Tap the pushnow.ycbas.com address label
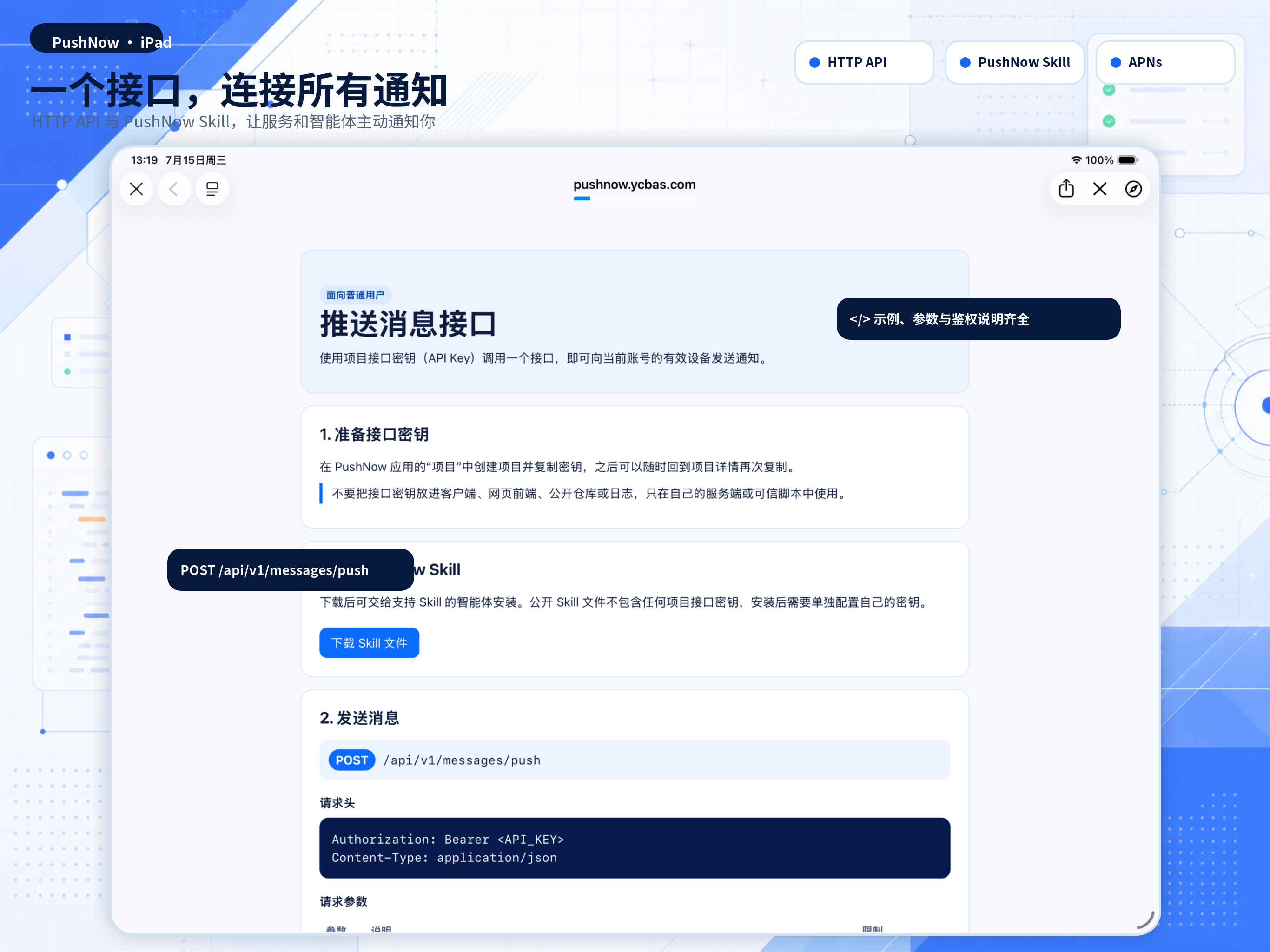This screenshot has width=1270, height=952. tap(635, 185)
